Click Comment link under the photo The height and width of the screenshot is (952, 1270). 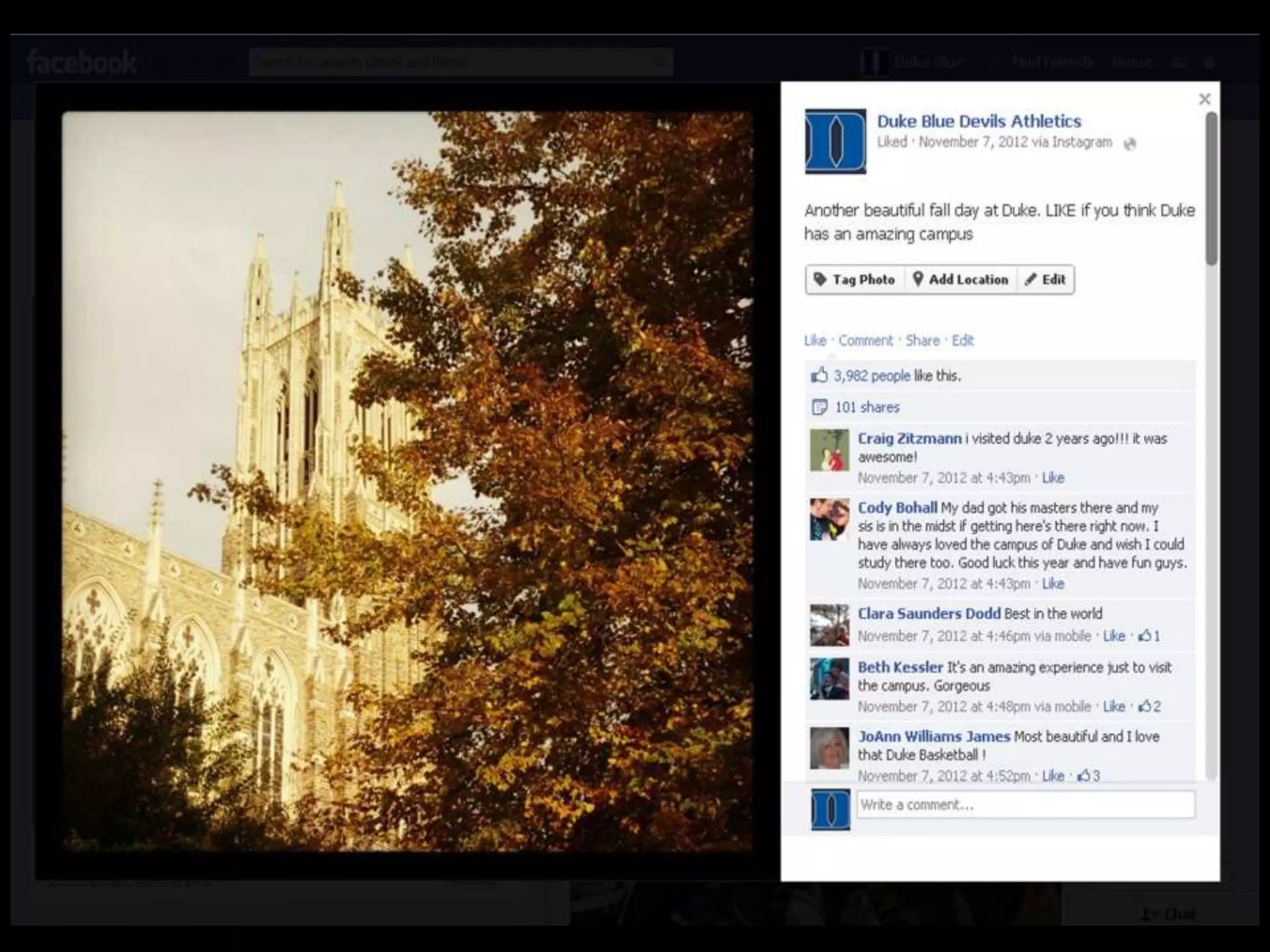(865, 340)
